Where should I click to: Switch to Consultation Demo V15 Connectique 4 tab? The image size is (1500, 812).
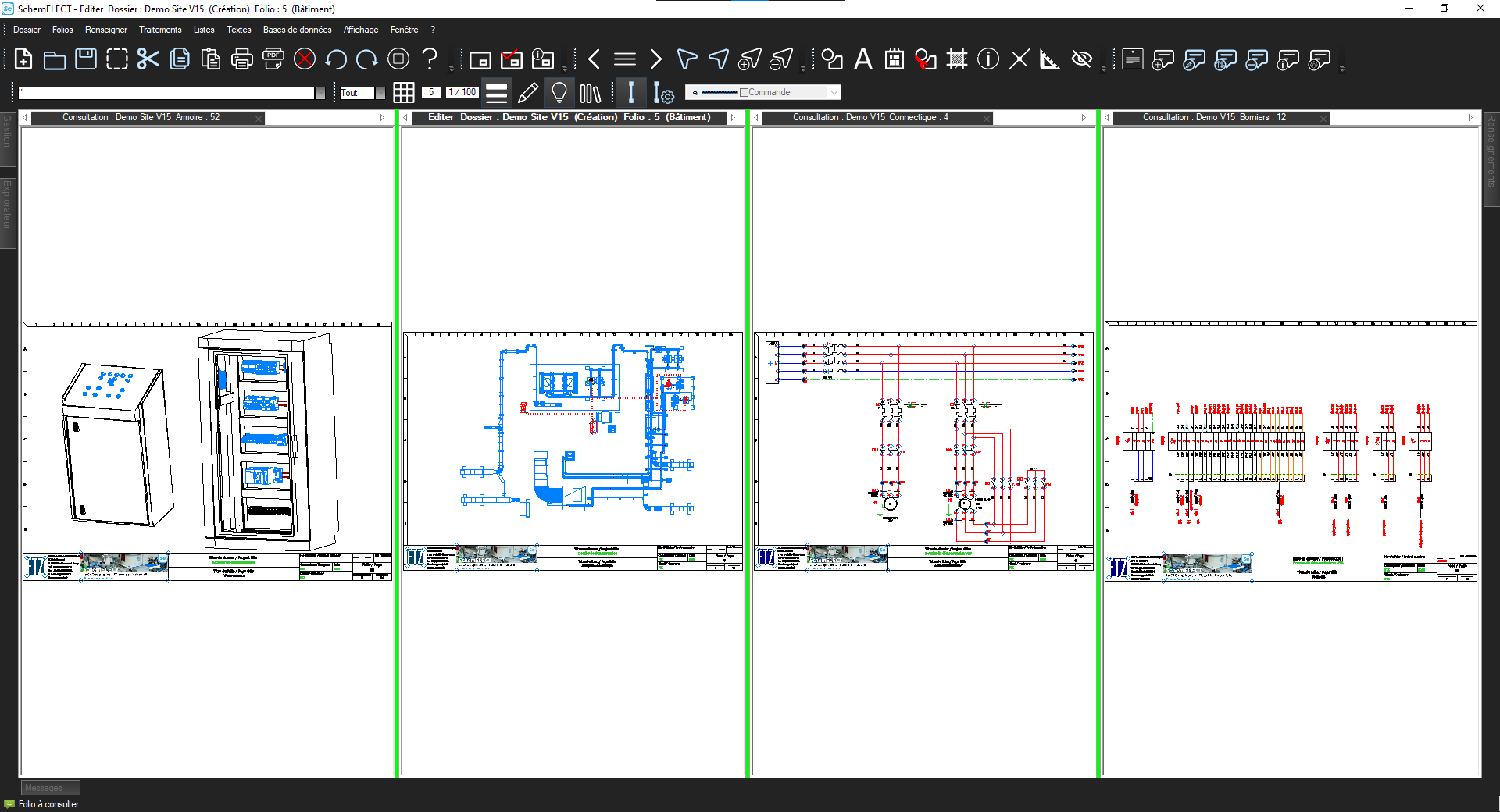877,118
